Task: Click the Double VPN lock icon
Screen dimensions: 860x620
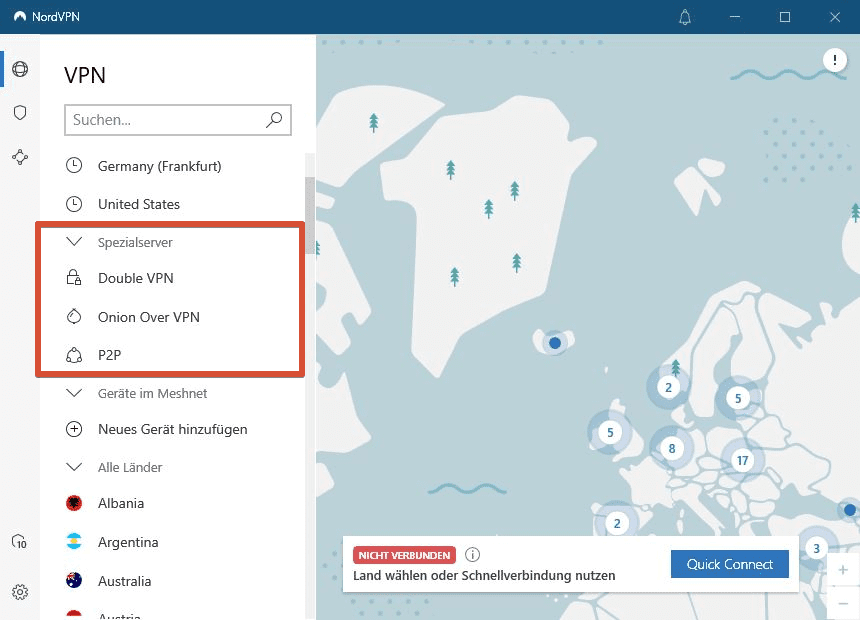Action: tap(74, 278)
